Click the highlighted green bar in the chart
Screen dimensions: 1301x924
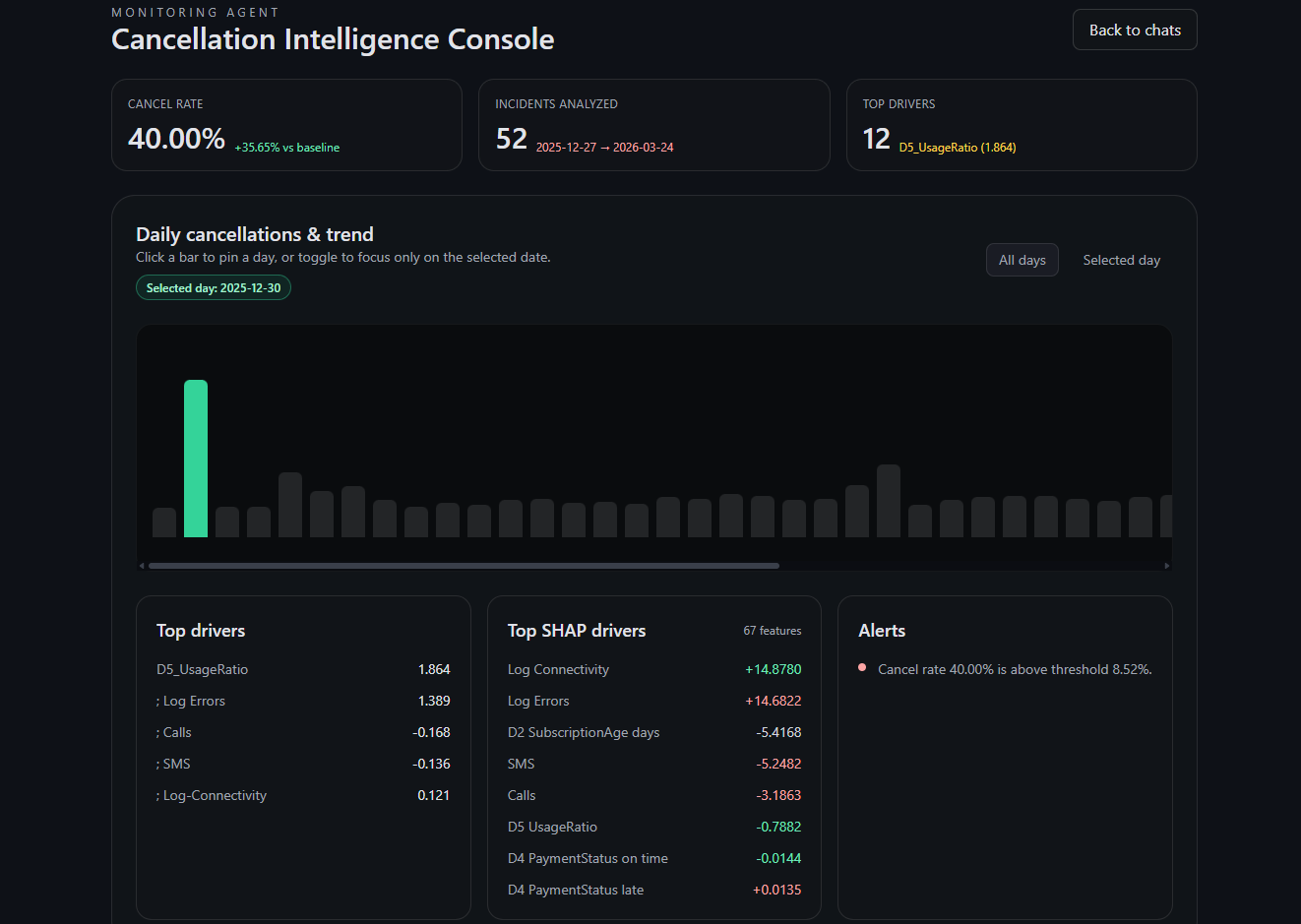click(196, 459)
